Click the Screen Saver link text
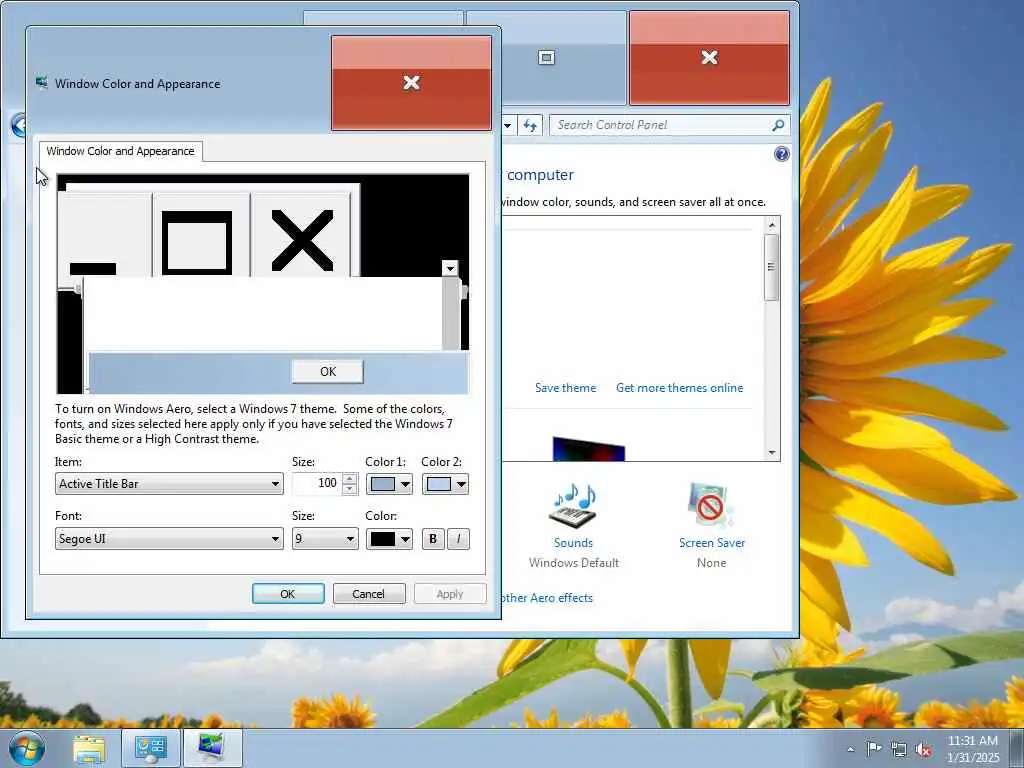 coord(712,543)
